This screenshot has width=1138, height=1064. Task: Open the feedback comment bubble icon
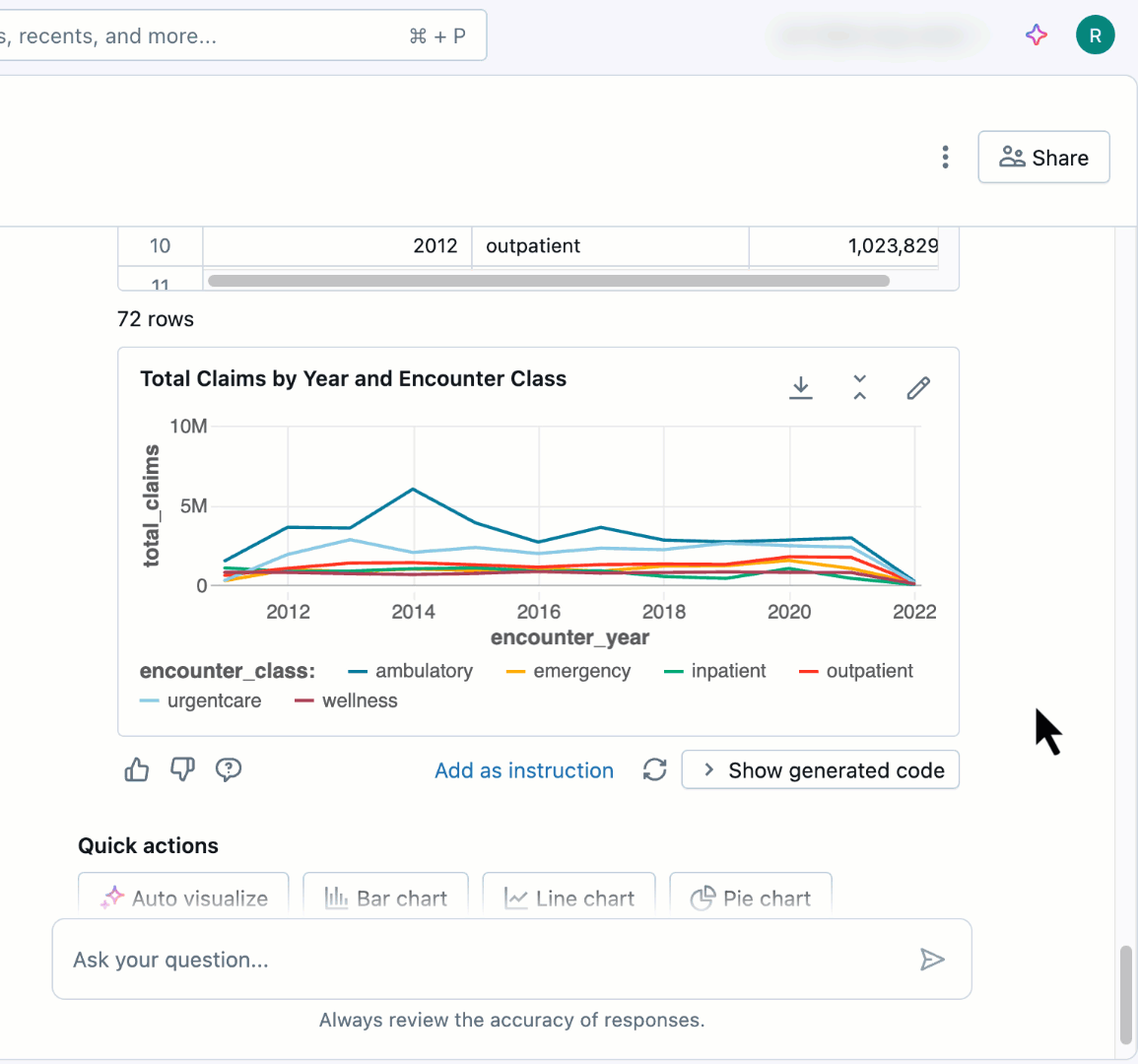229,769
